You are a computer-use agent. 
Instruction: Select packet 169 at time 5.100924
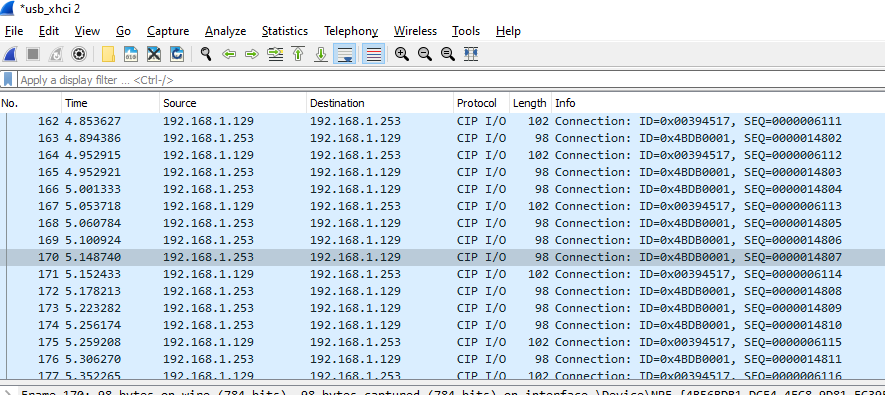coord(442,240)
